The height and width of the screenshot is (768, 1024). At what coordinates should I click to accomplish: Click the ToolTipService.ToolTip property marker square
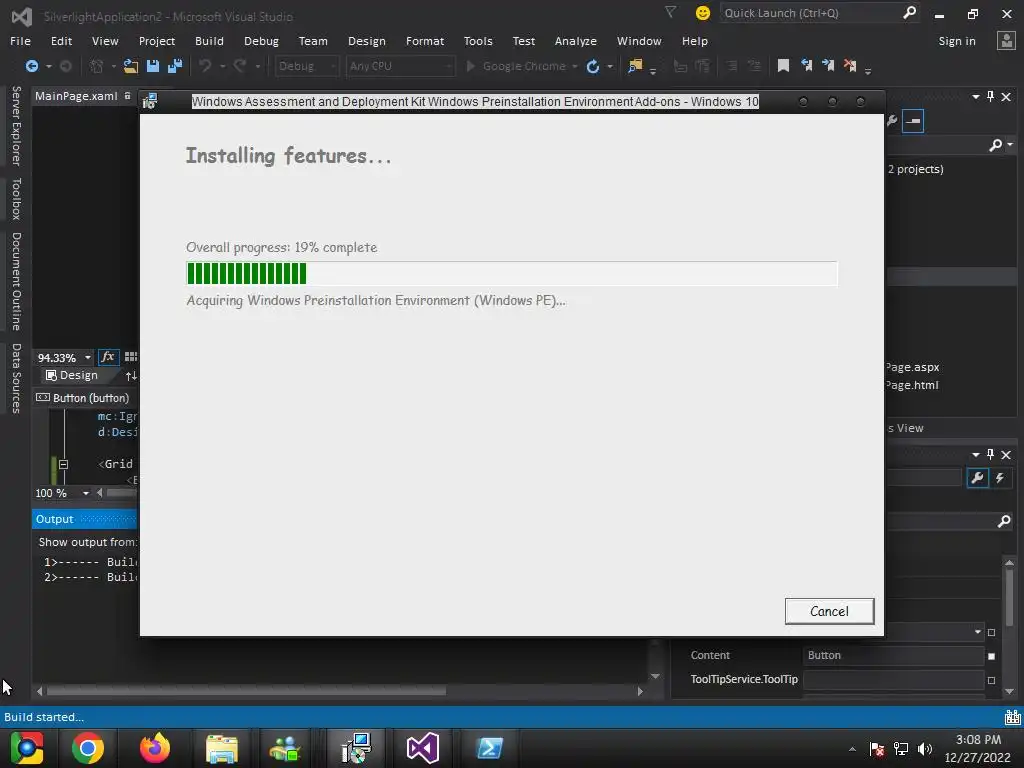[x=991, y=680]
